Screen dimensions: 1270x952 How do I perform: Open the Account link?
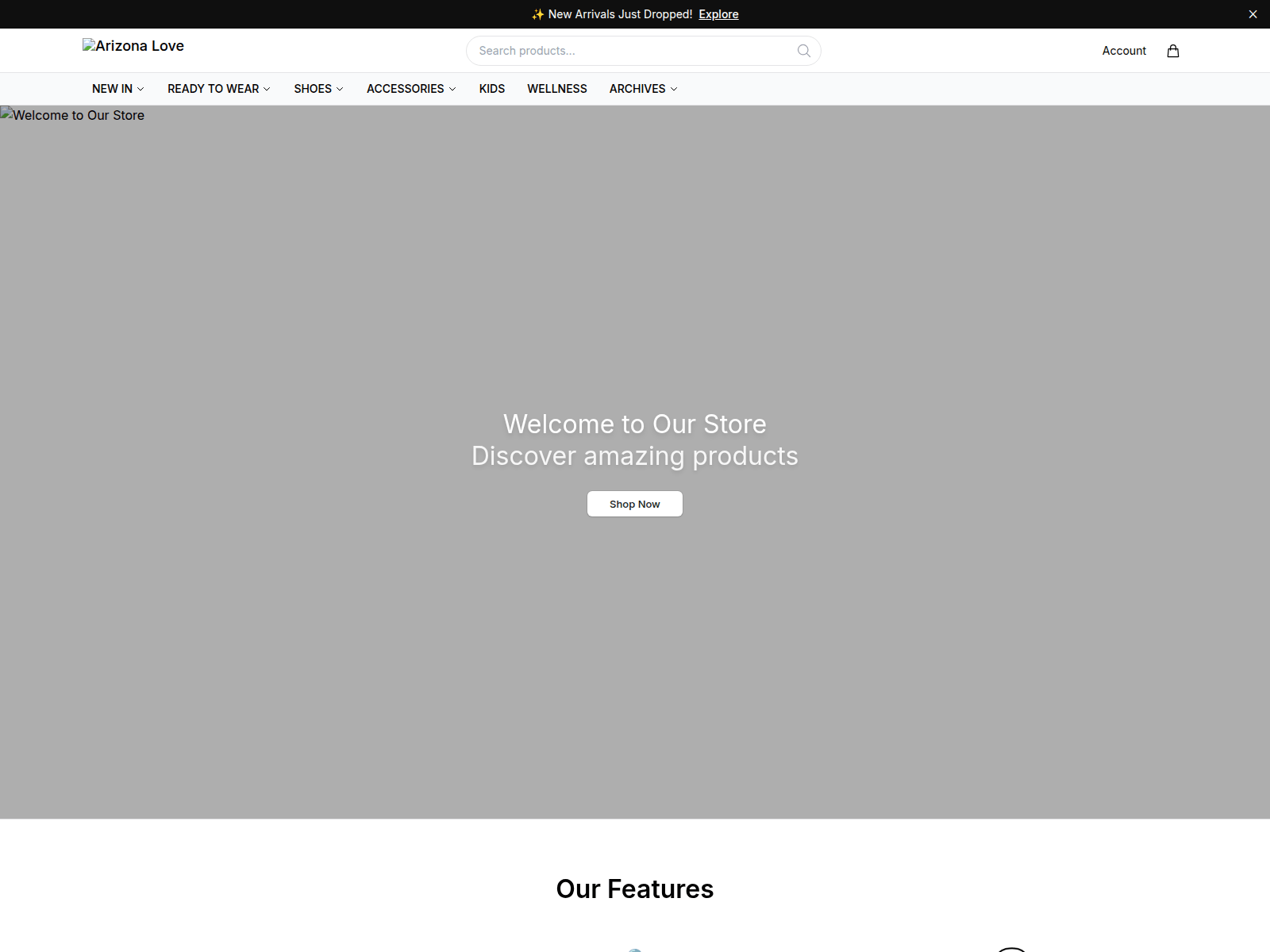[x=1124, y=51]
